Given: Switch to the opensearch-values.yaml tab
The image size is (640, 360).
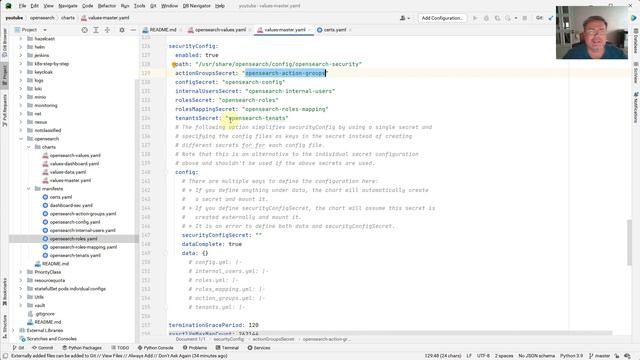Looking at the screenshot, I should (220, 30).
